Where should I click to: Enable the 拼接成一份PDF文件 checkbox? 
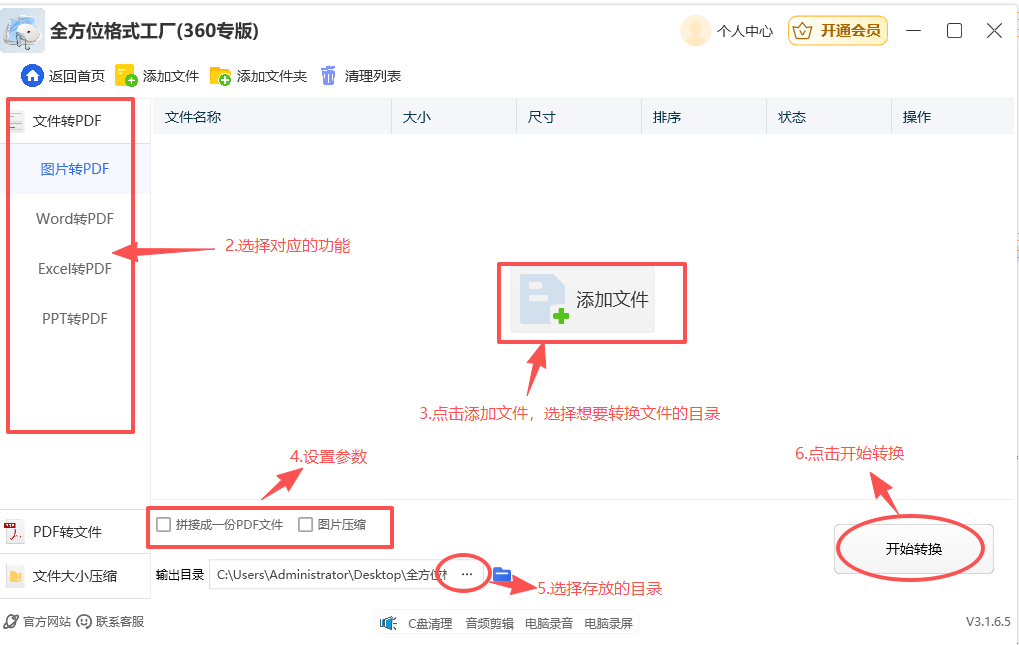[x=162, y=523]
